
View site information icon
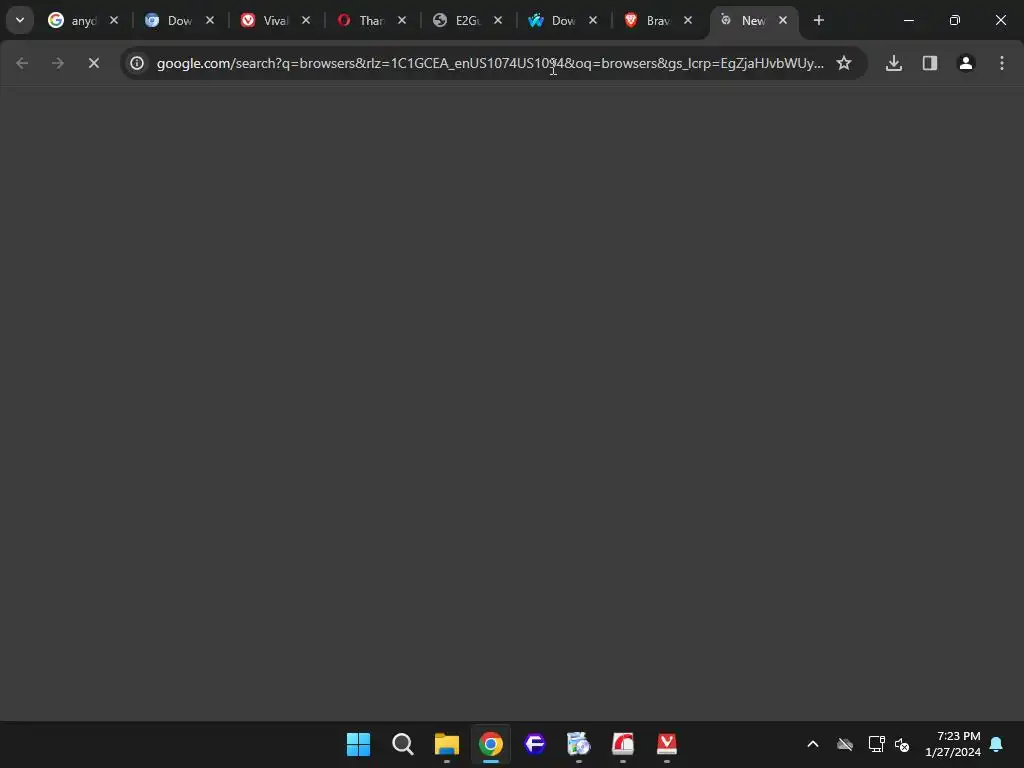136,63
